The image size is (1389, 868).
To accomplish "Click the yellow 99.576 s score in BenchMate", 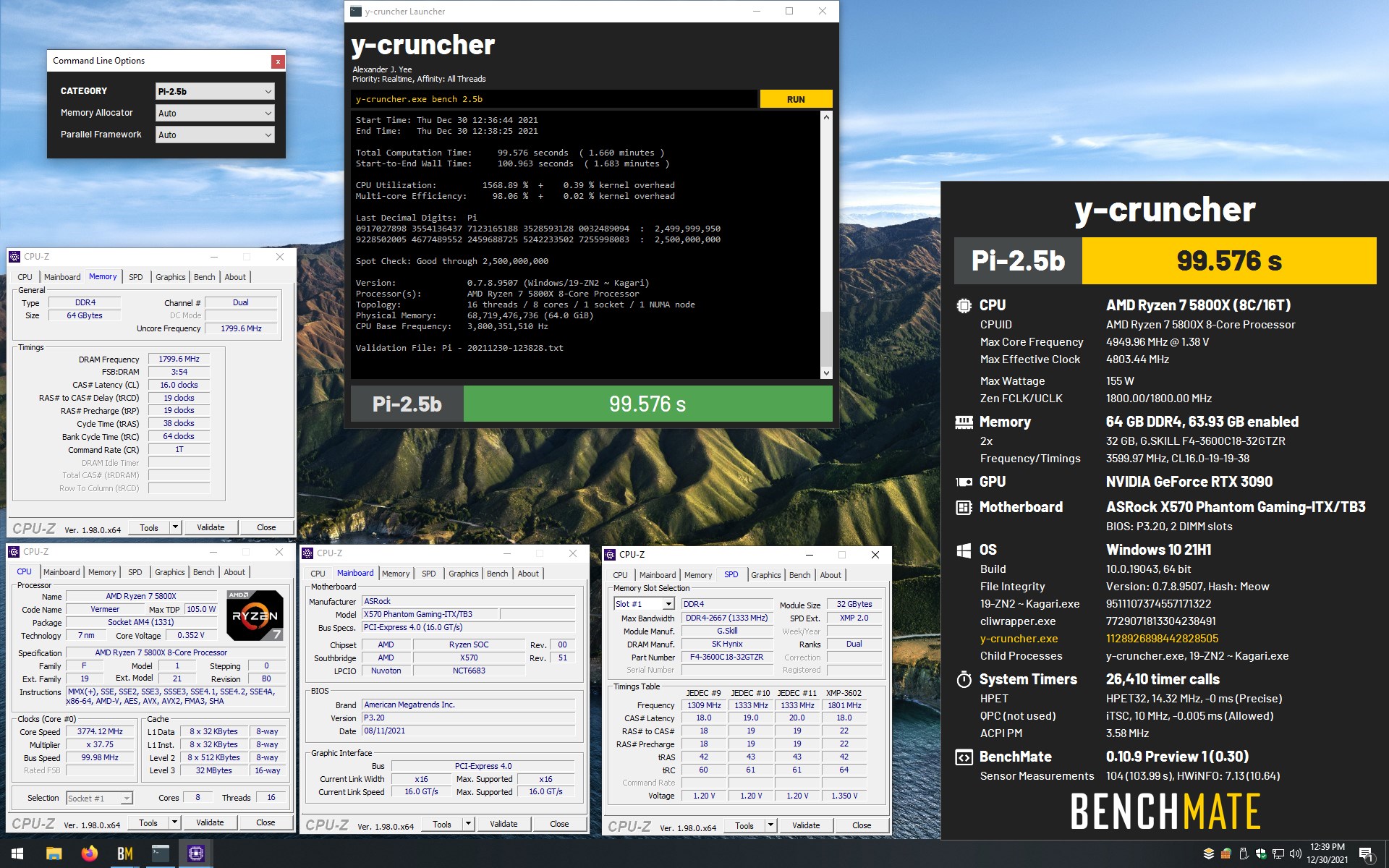I will [1229, 260].
